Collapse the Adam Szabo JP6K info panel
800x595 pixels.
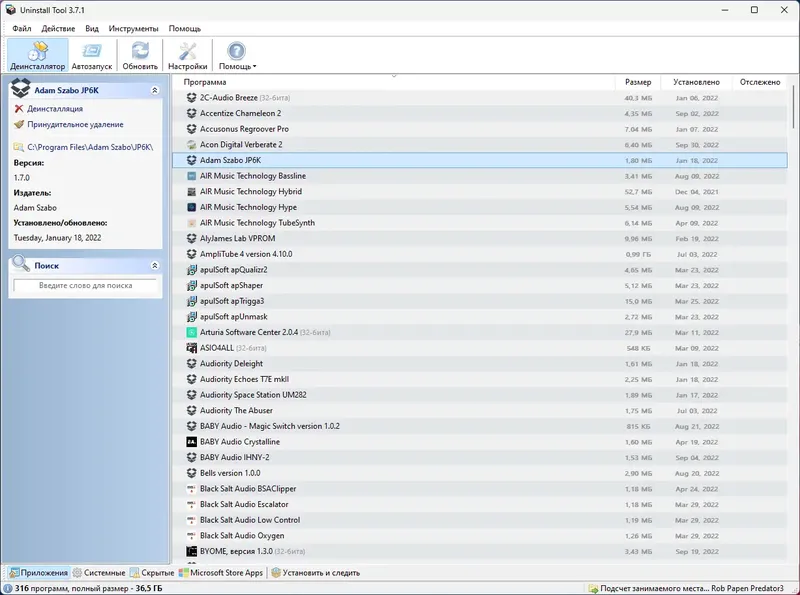[x=155, y=89]
